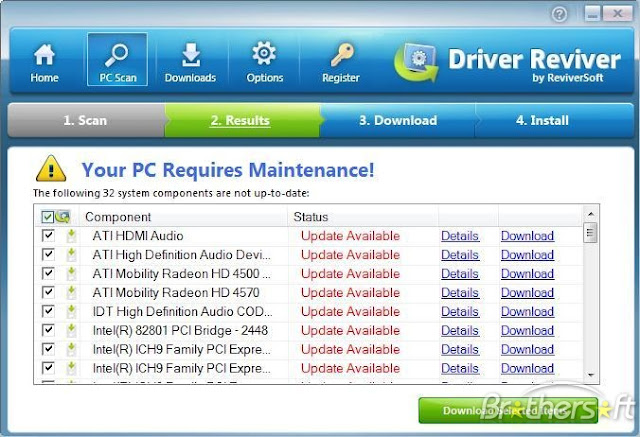The height and width of the screenshot is (437, 640).
Task: Download Intel 82801 PCI Bridge driver
Action: pyautogui.click(x=527, y=331)
